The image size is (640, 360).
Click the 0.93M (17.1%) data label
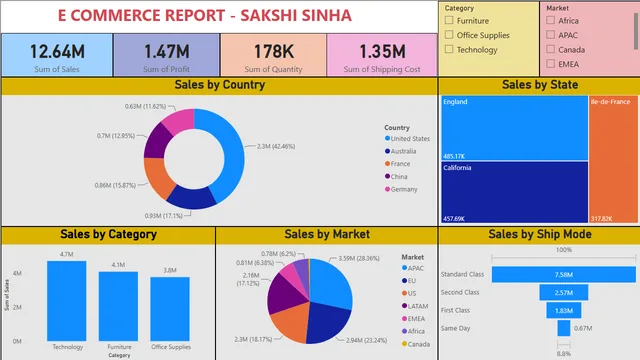coord(164,216)
